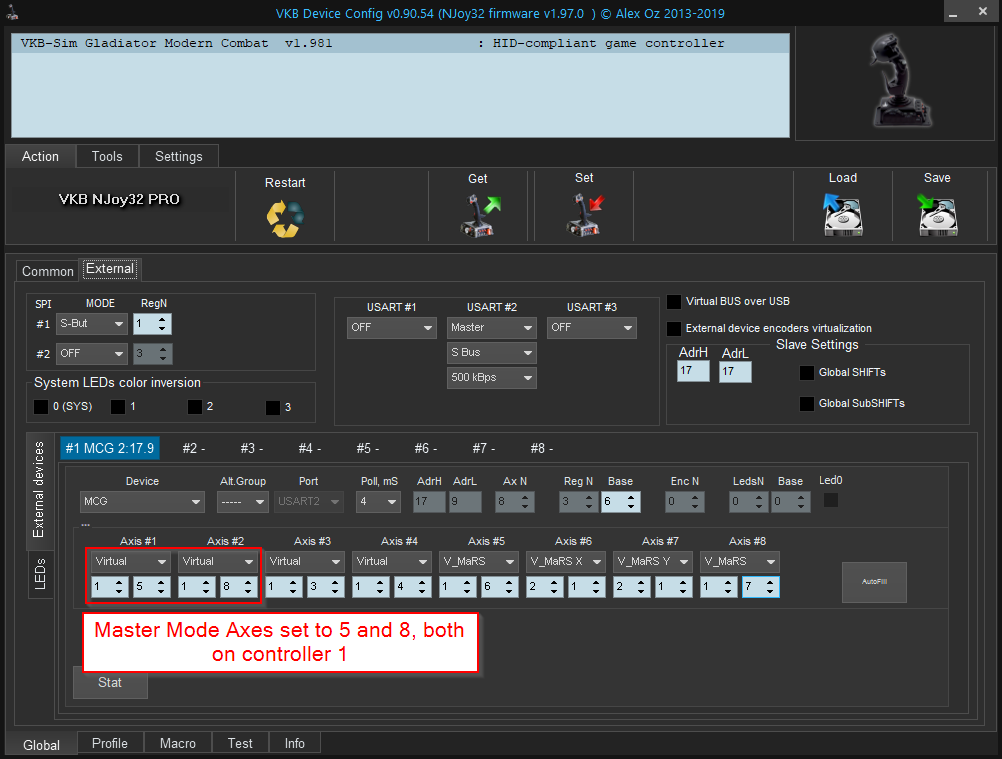Screen dimensions: 1002x759
Task: Minimize the VKB Device Config window
Action: (x=953, y=12)
